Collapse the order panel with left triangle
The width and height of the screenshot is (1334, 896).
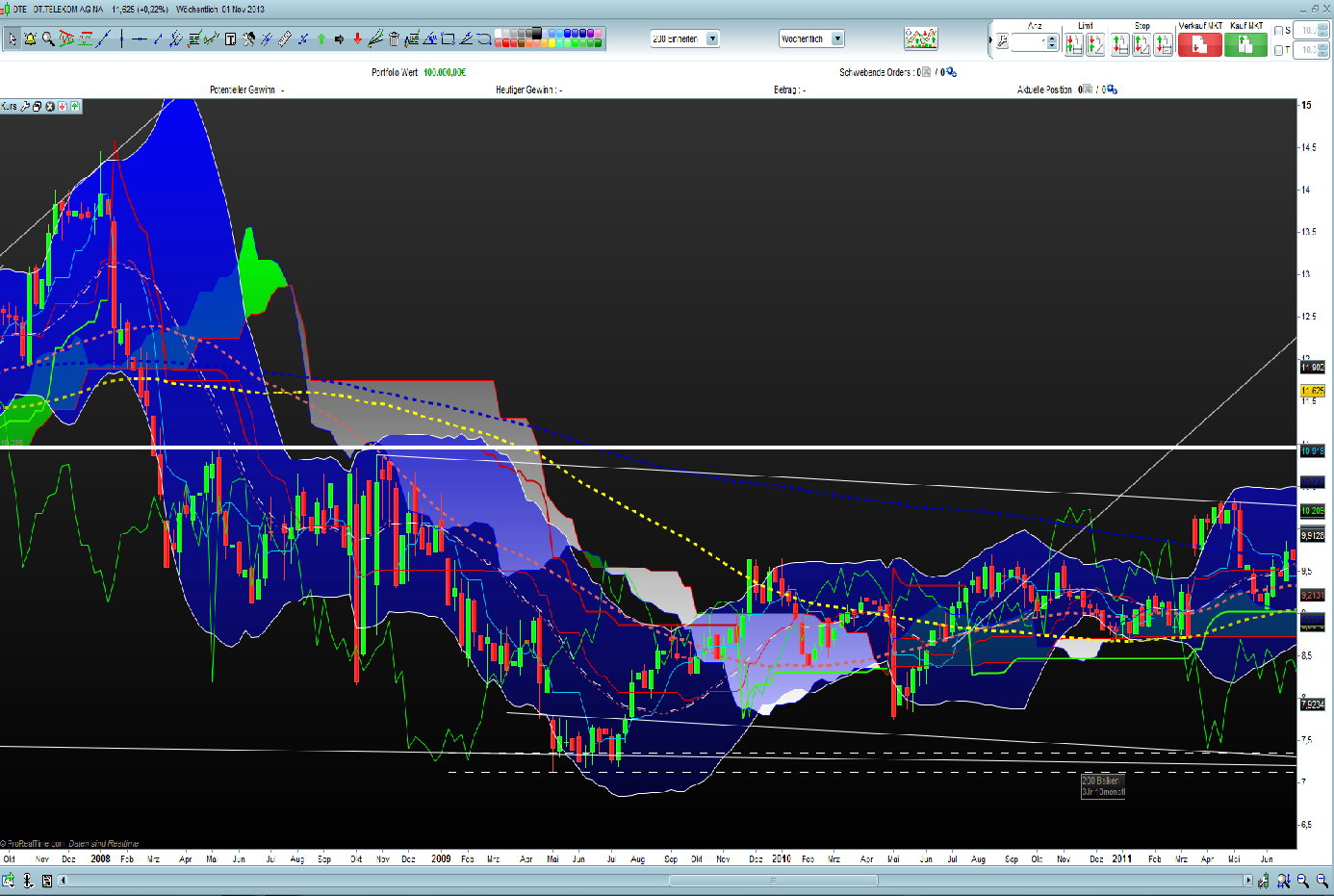990,40
